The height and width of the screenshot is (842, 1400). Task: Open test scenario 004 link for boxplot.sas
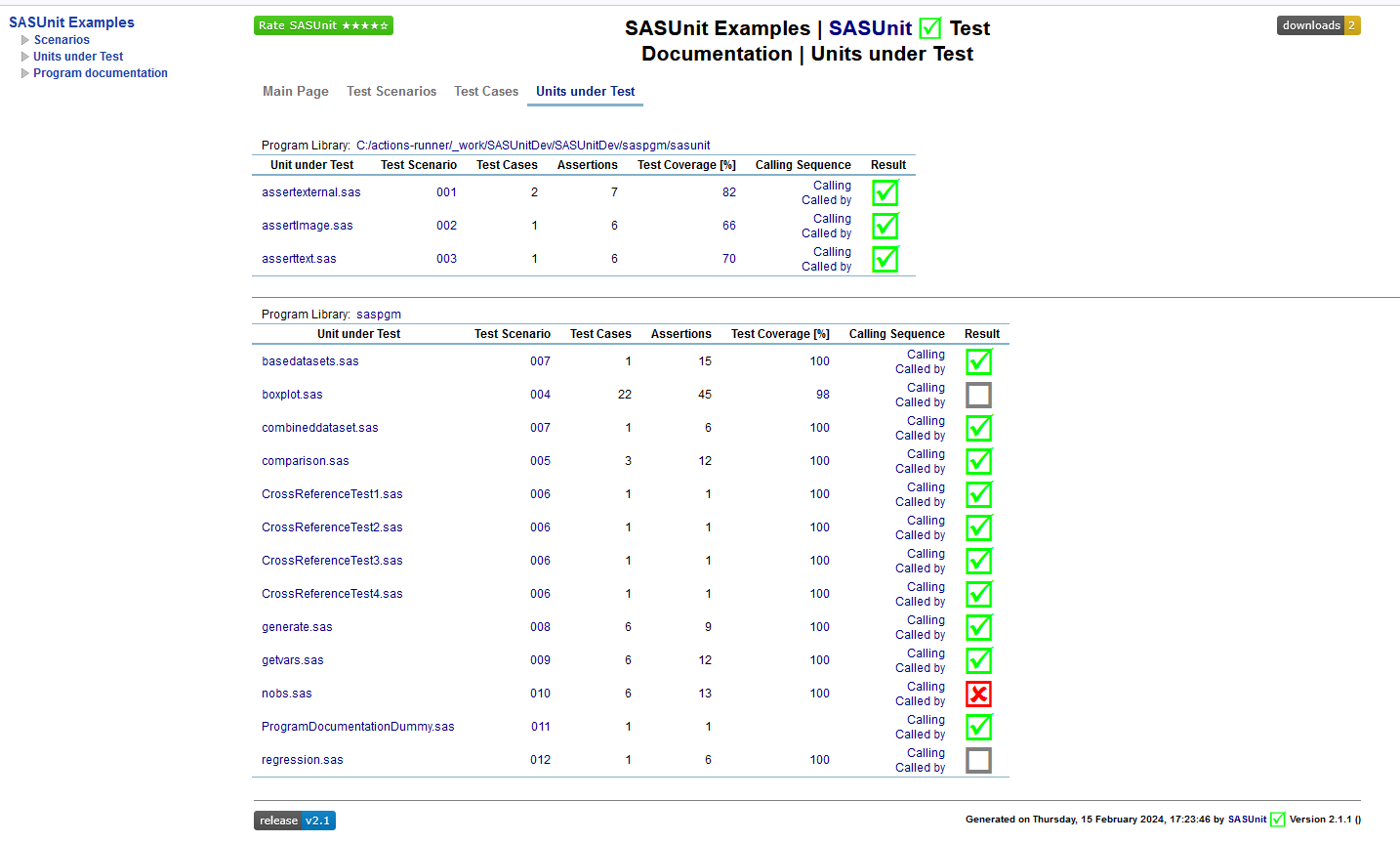click(x=540, y=395)
